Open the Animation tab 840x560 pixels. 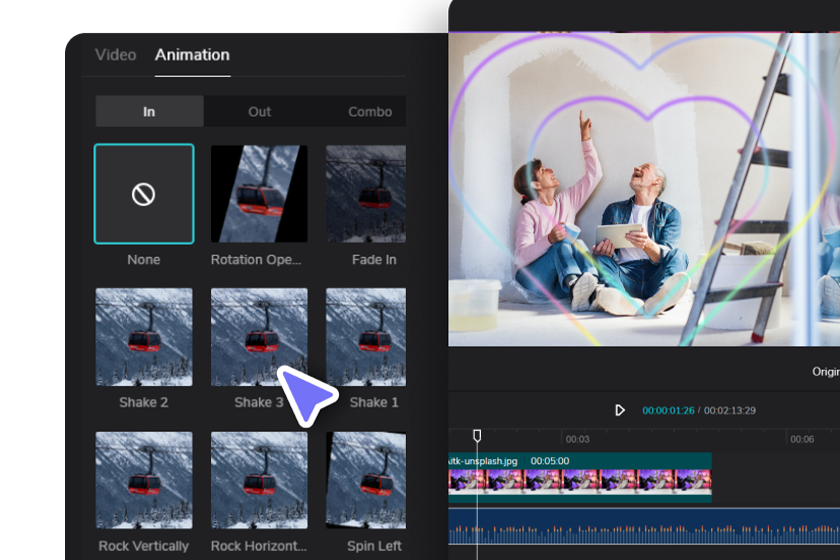point(192,55)
